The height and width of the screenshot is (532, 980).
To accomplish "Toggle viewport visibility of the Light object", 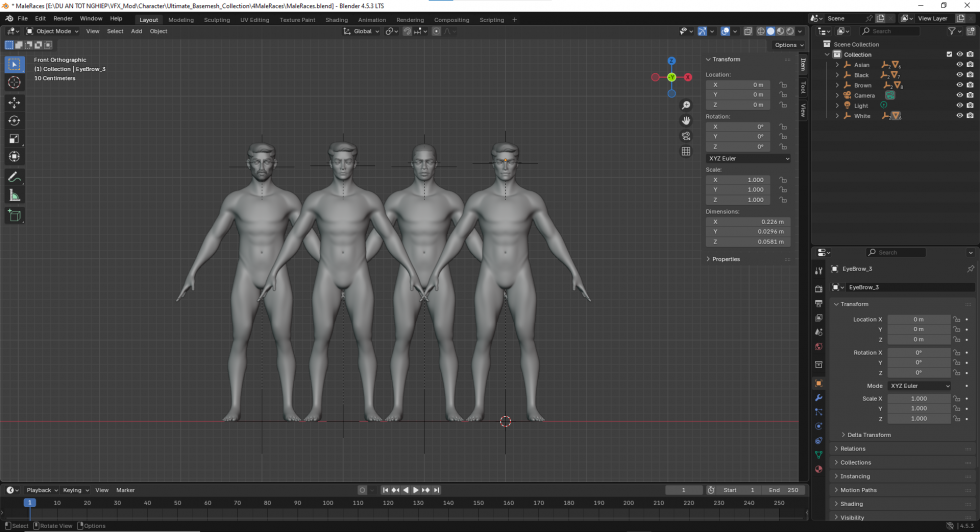I will coord(959,106).
